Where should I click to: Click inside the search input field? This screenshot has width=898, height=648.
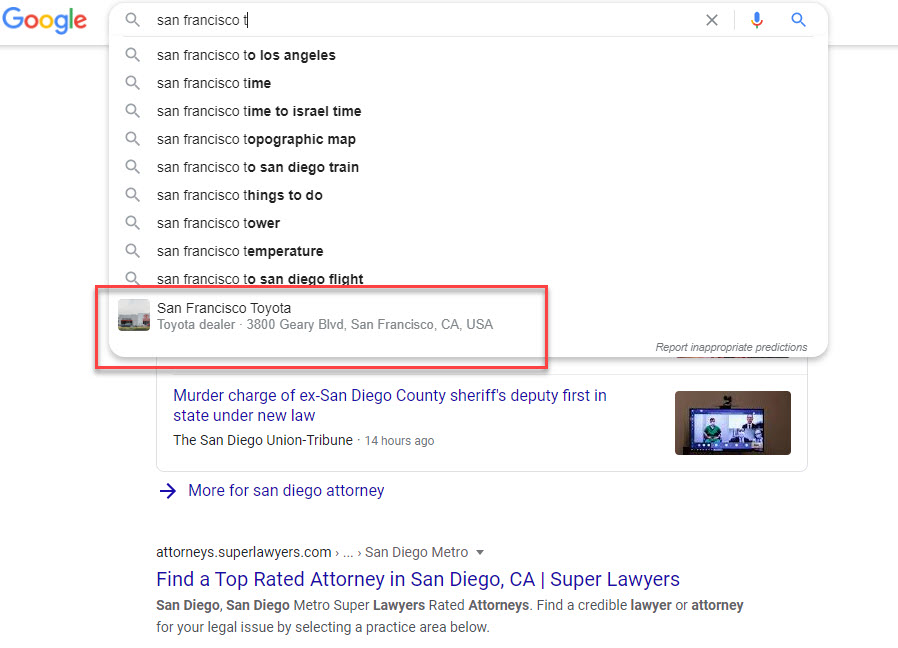point(420,20)
